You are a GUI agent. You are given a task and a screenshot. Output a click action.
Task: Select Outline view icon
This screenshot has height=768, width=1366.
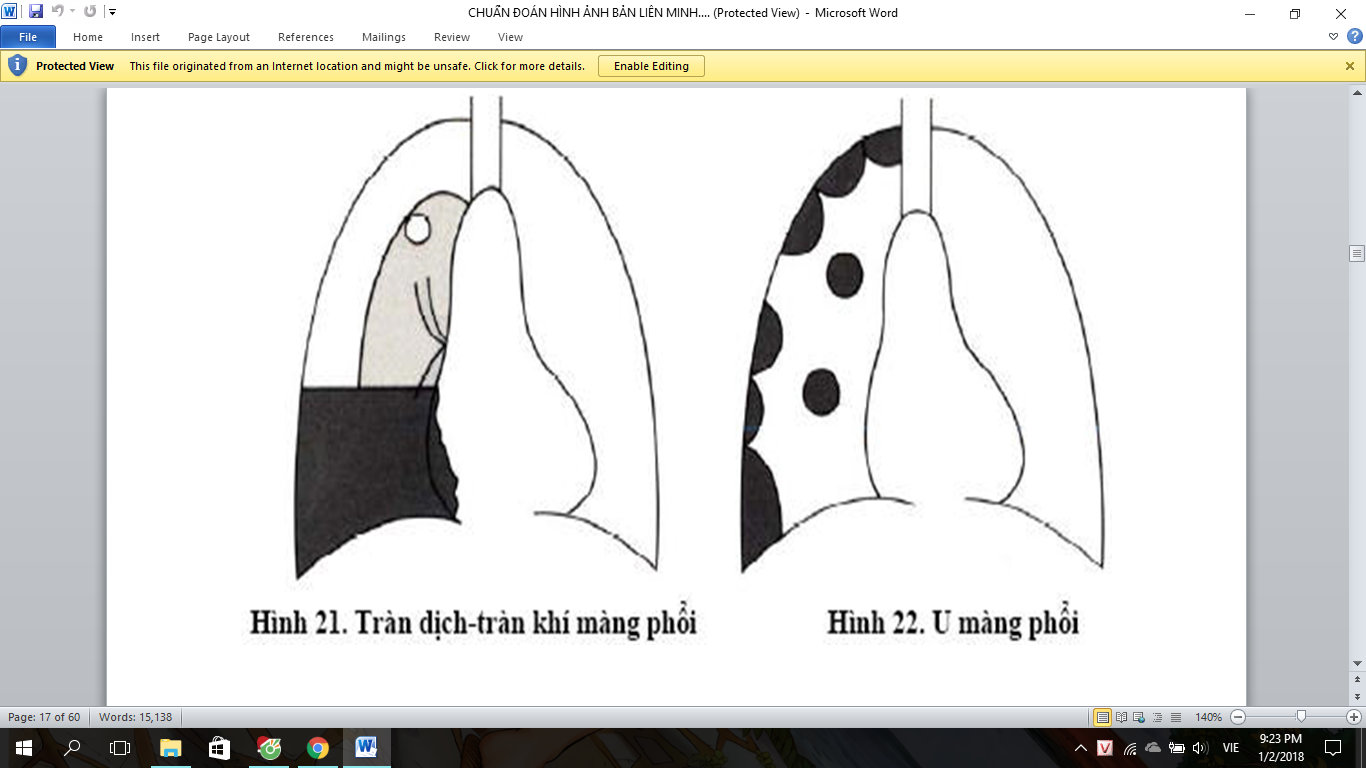1158,717
